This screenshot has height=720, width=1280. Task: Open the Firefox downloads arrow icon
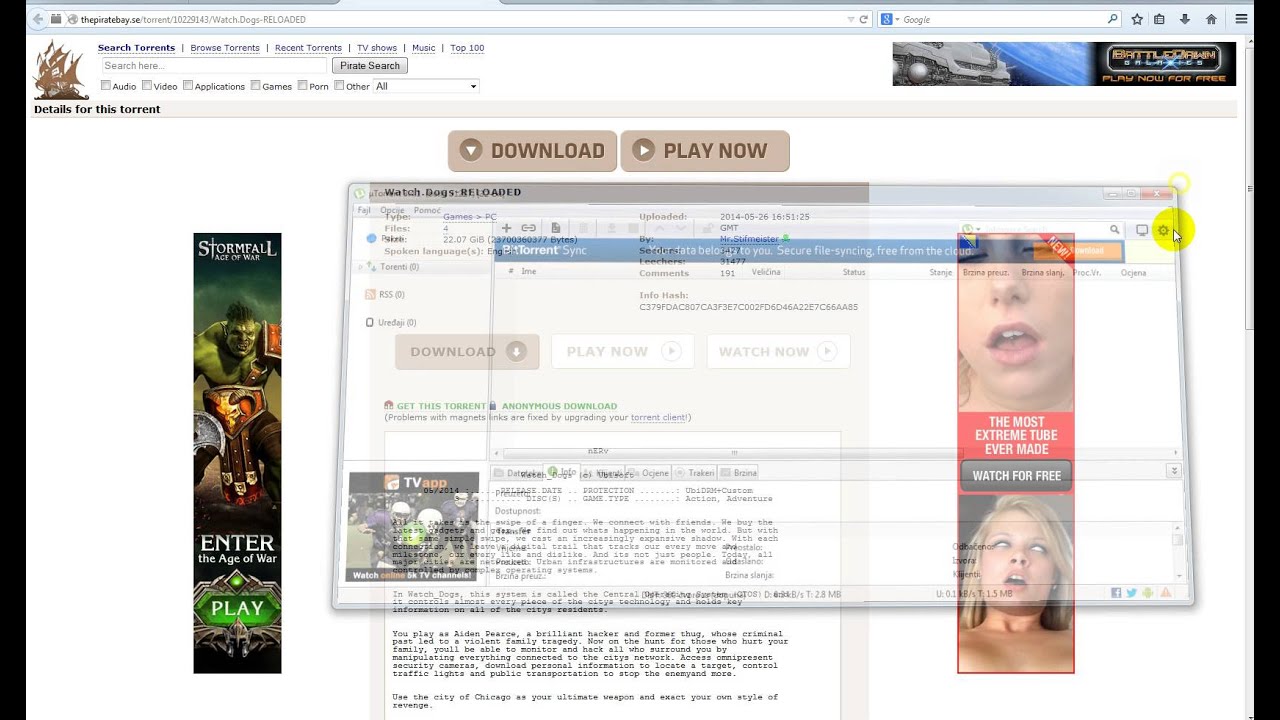[1185, 19]
